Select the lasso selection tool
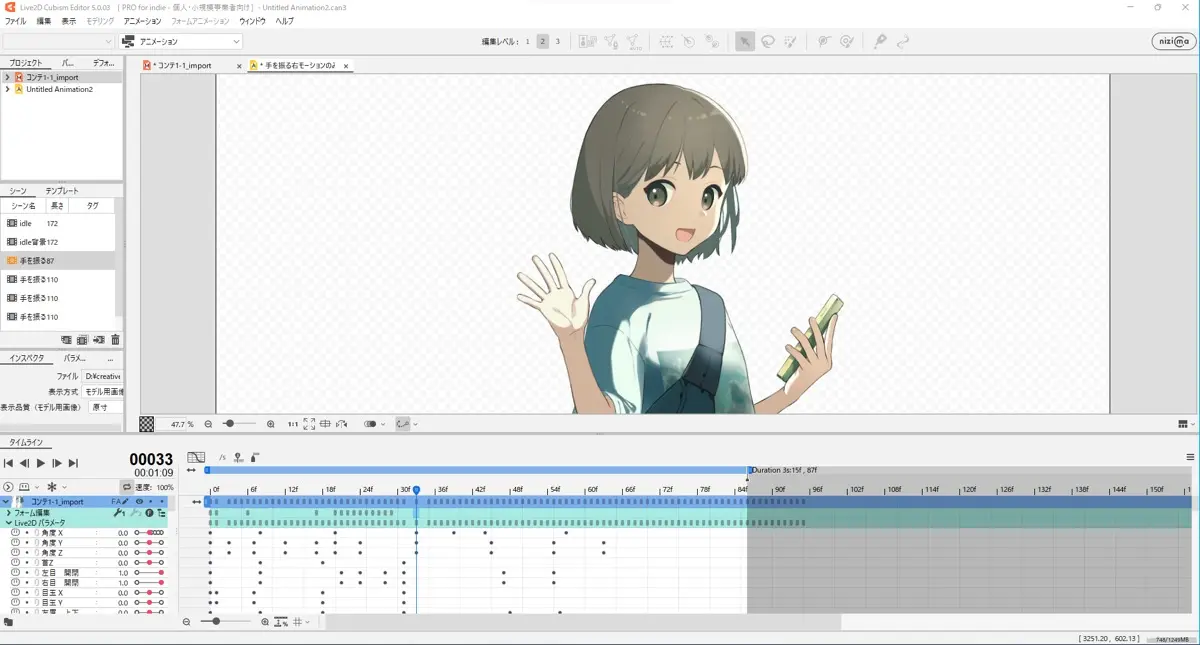The height and width of the screenshot is (645, 1200). [767, 41]
